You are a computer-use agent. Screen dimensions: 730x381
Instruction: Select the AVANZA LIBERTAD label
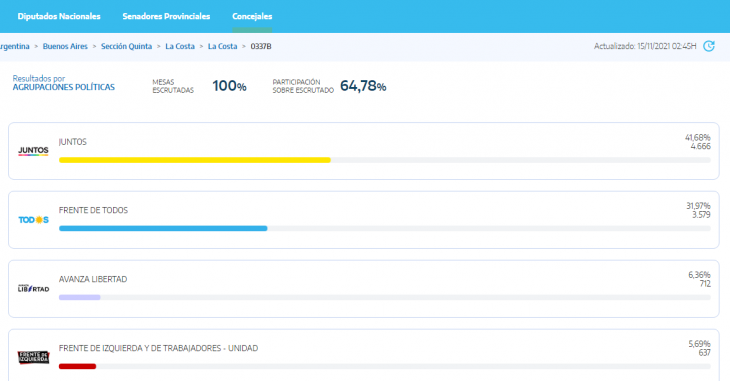(x=93, y=279)
